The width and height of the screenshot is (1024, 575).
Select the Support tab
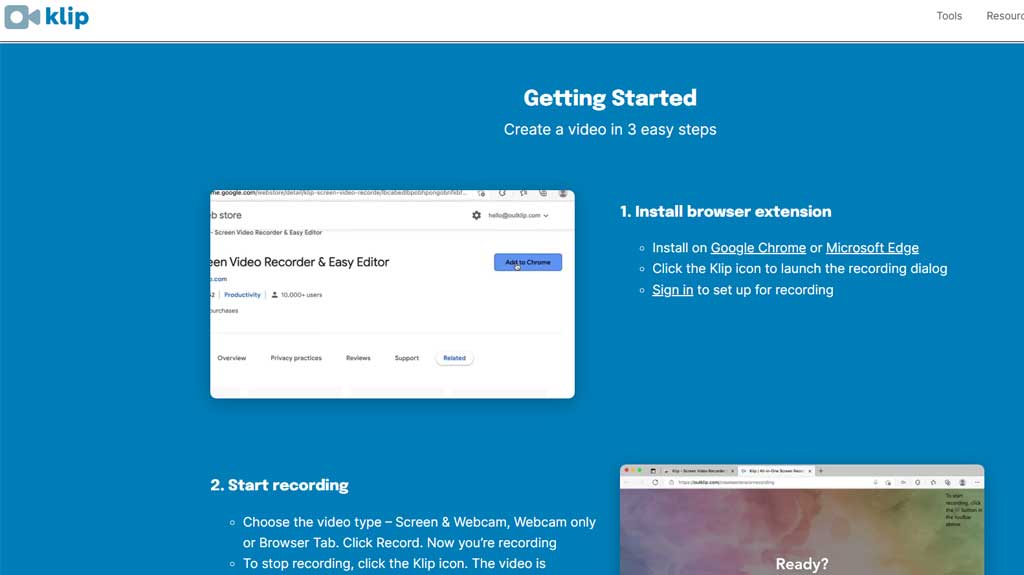(x=407, y=358)
